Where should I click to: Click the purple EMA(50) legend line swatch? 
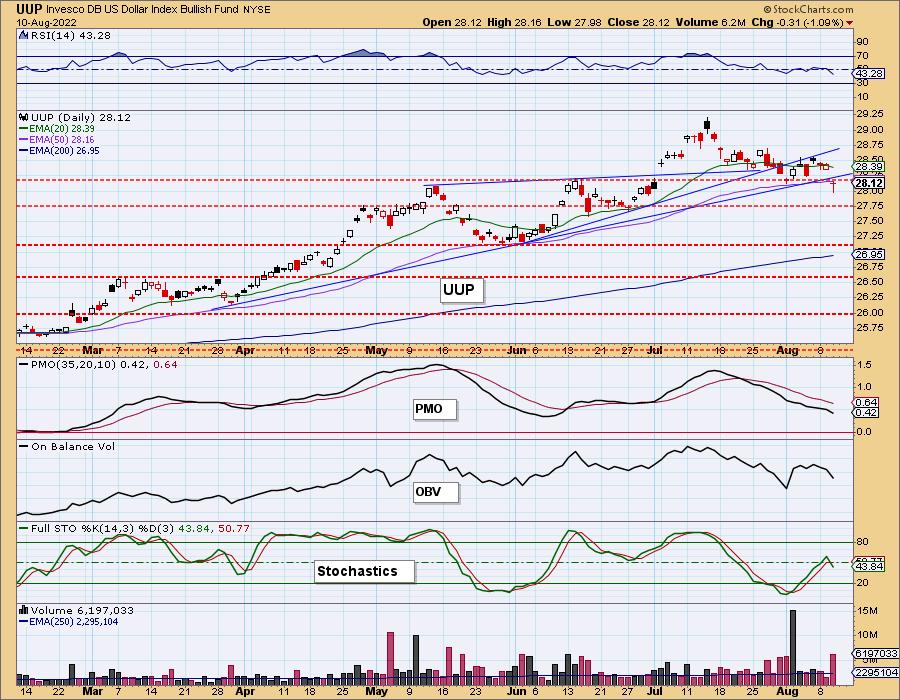point(24,139)
